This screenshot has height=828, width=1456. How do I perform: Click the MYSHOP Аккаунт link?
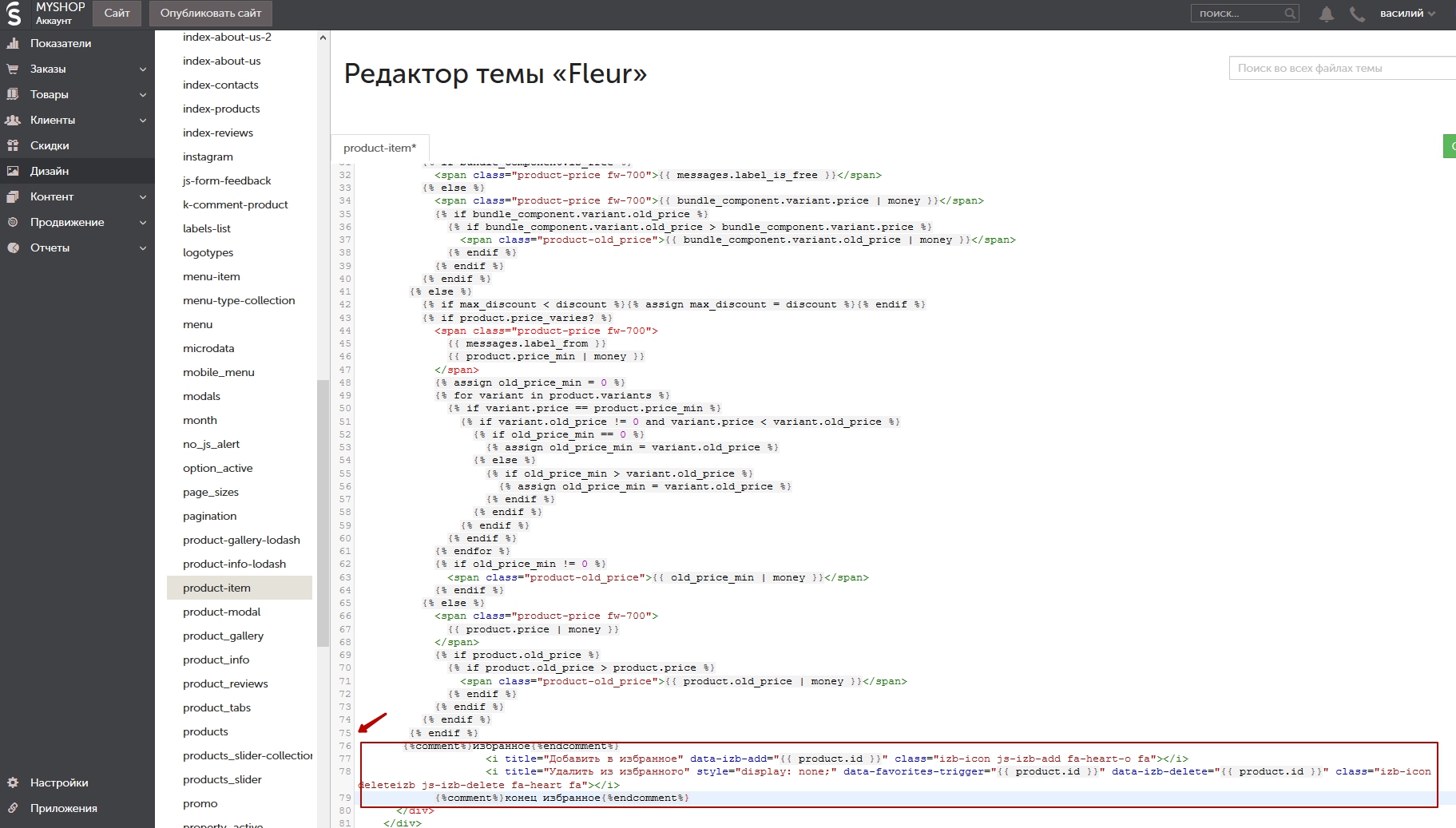pyautogui.click(x=60, y=13)
